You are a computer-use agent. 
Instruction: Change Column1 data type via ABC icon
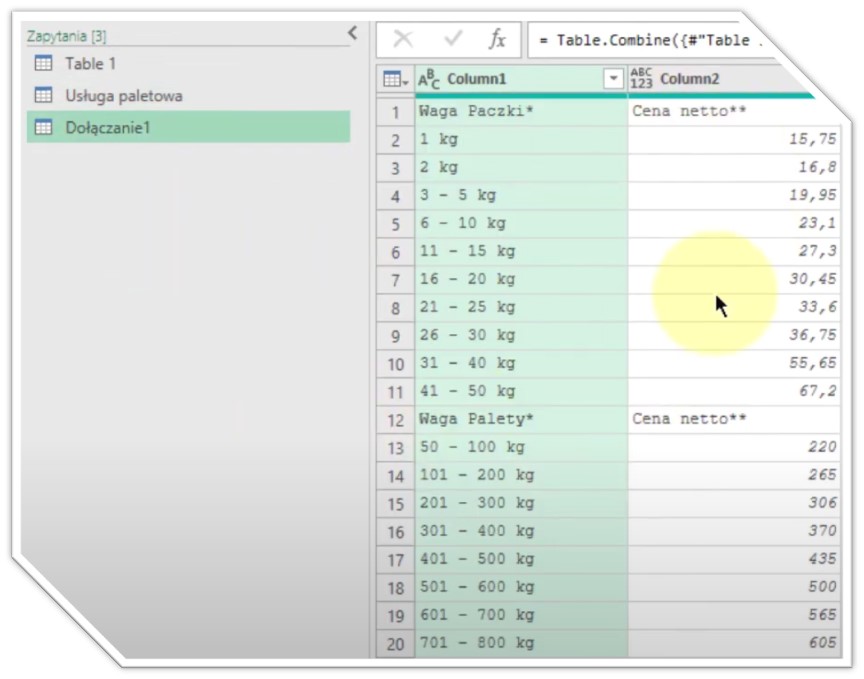point(428,79)
